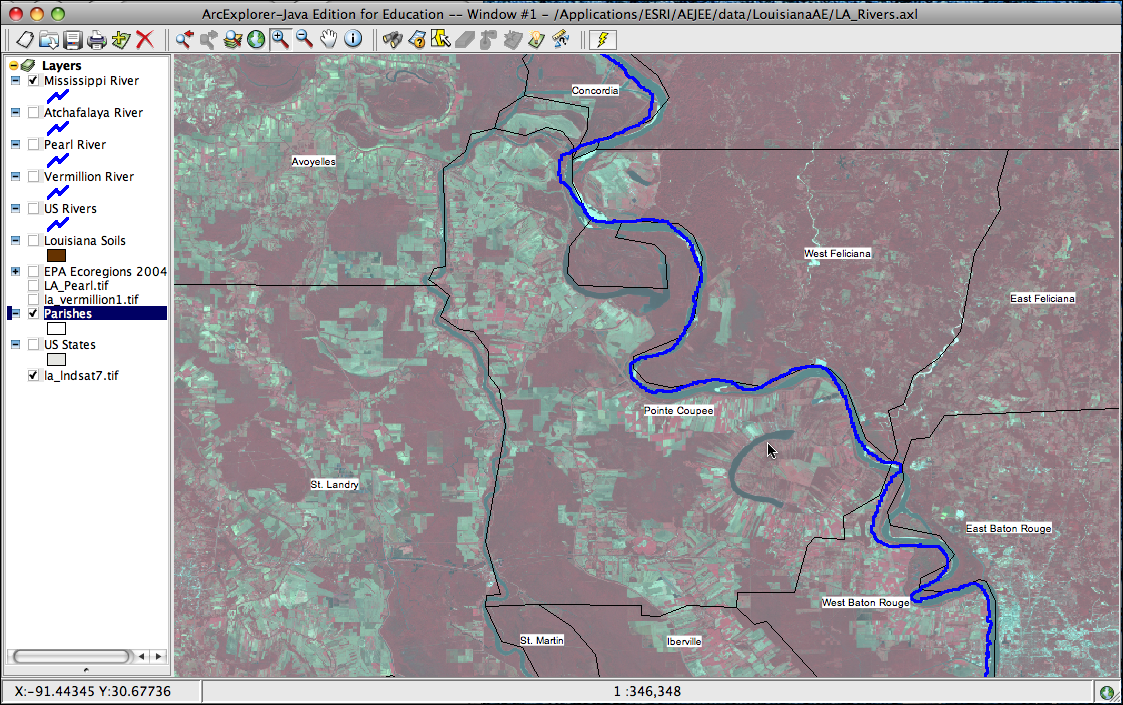Collapse the Layers group list
Viewport: 1123px width, 705px height.
(x=12, y=64)
